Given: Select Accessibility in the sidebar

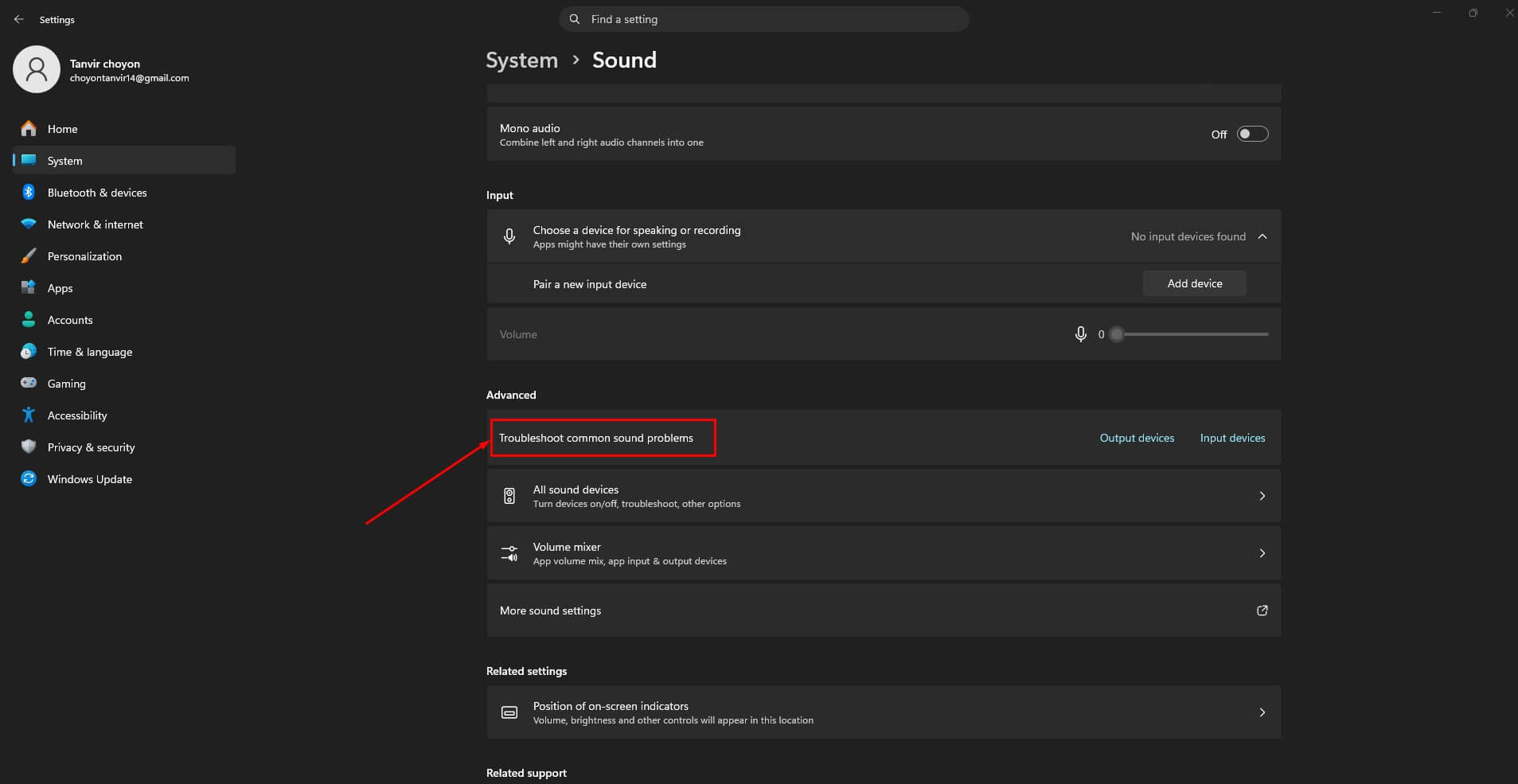Looking at the screenshot, I should click(124, 415).
